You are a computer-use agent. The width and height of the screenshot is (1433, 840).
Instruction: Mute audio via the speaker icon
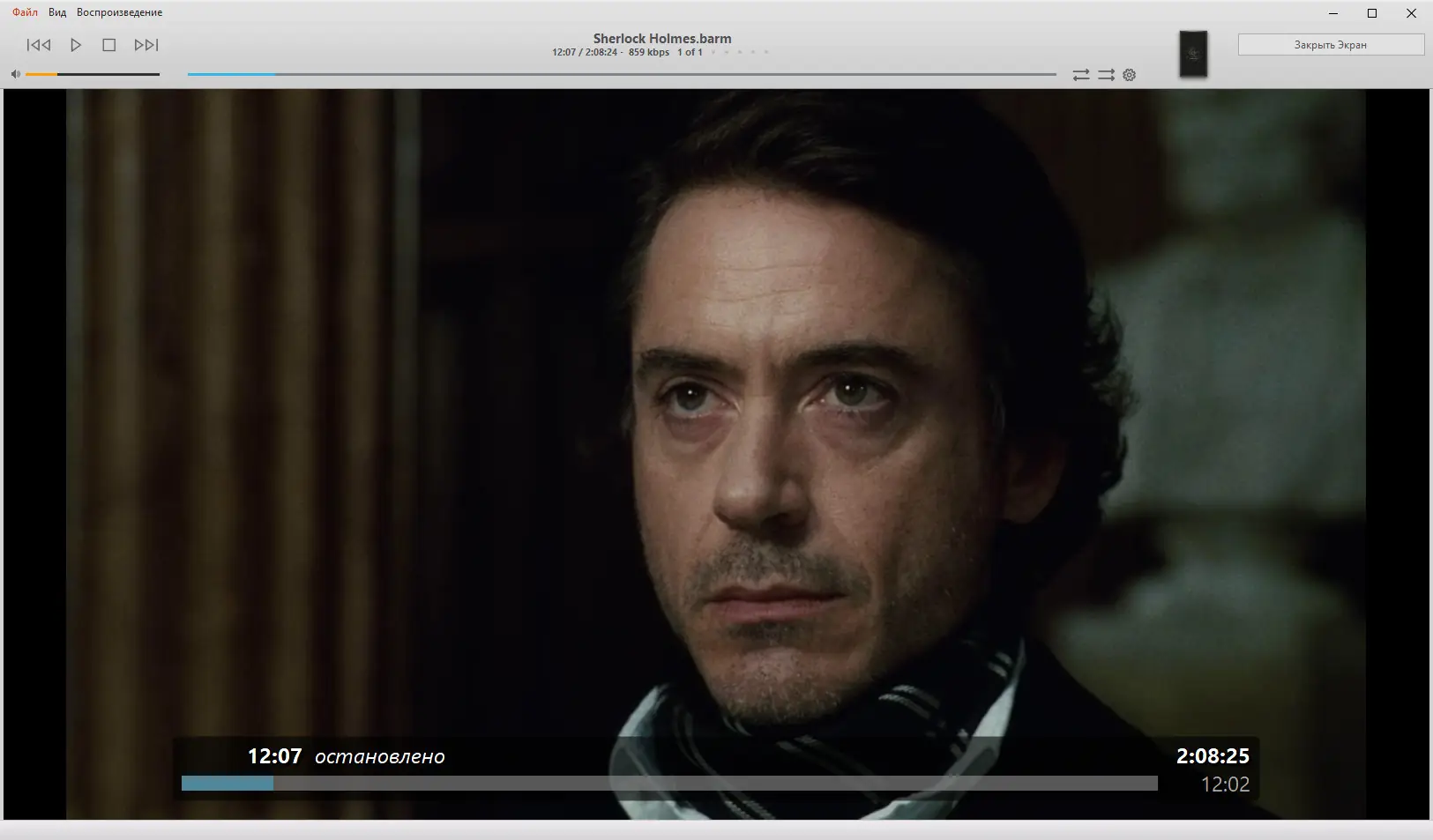tap(15, 74)
